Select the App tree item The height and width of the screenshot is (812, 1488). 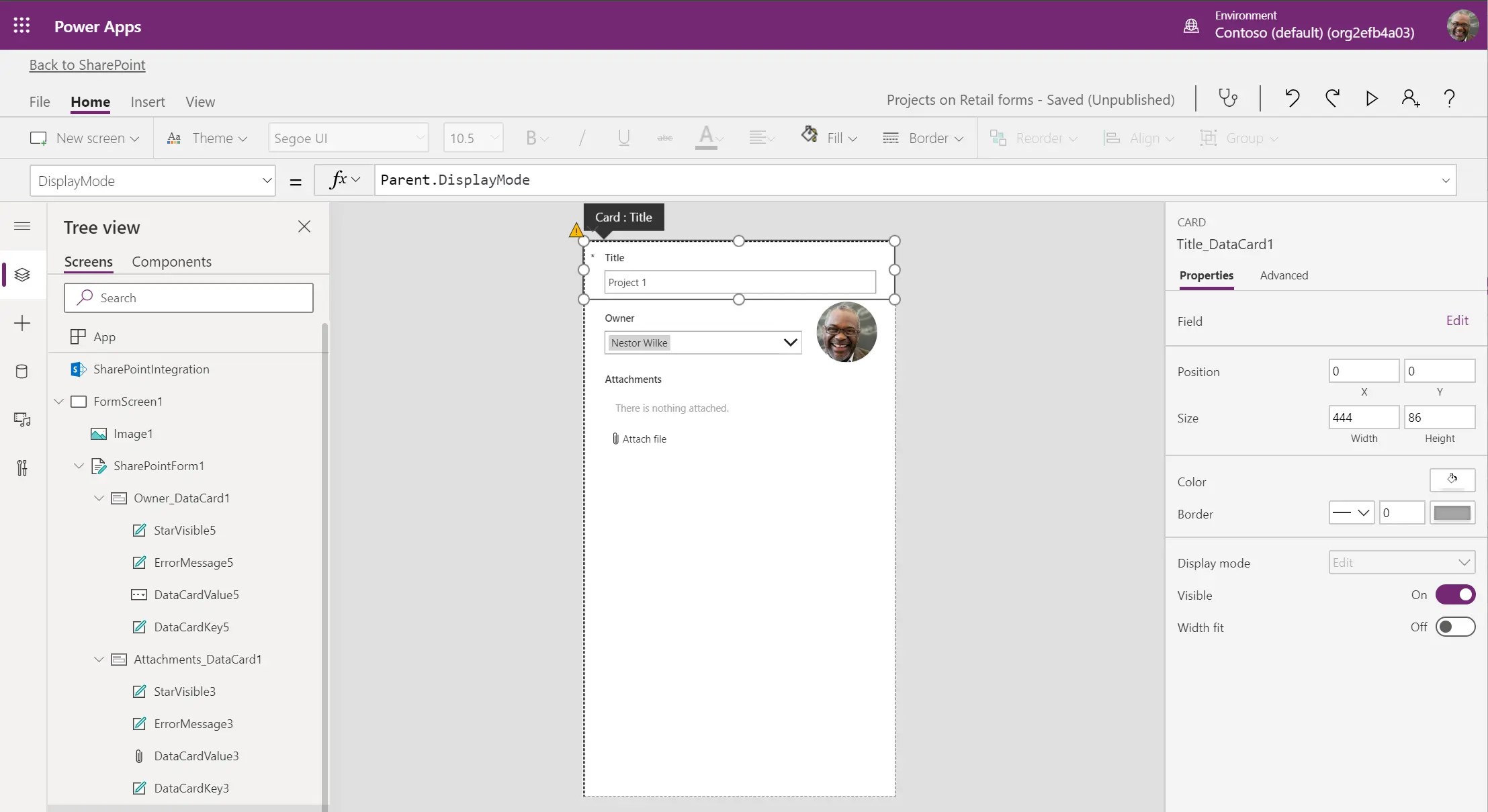(x=104, y=336)
